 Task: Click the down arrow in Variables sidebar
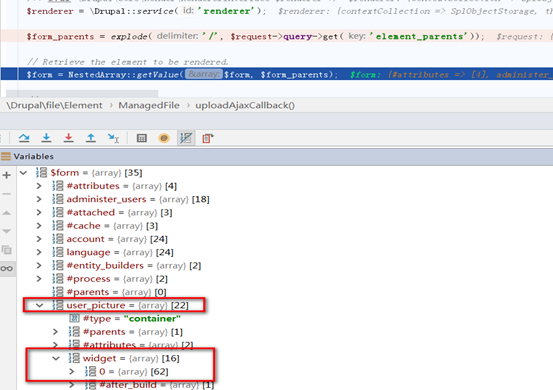click(7, 231)
